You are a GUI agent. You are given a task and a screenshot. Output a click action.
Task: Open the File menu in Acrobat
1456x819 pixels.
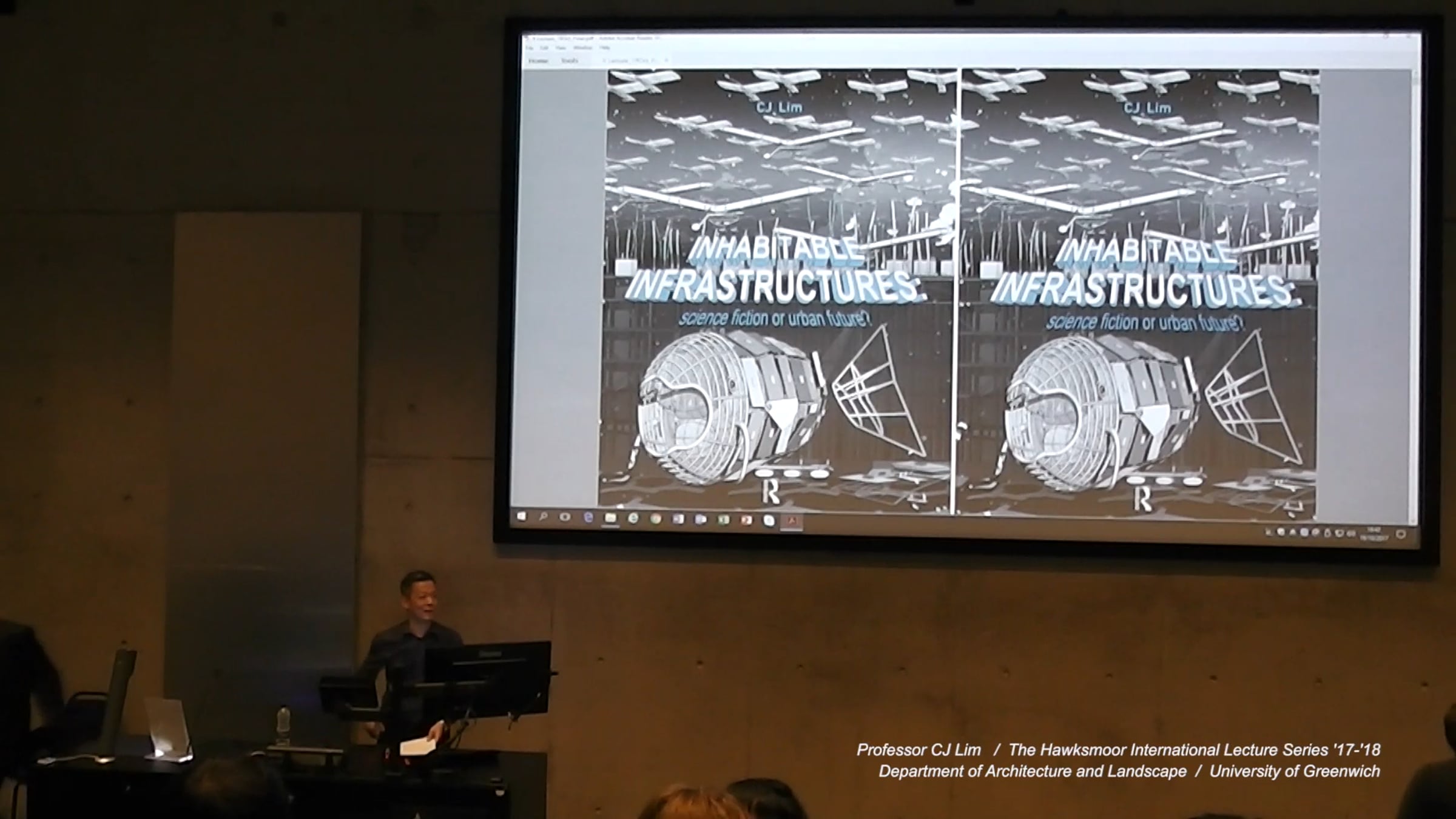pyautogui.click(x=529, y=48)
